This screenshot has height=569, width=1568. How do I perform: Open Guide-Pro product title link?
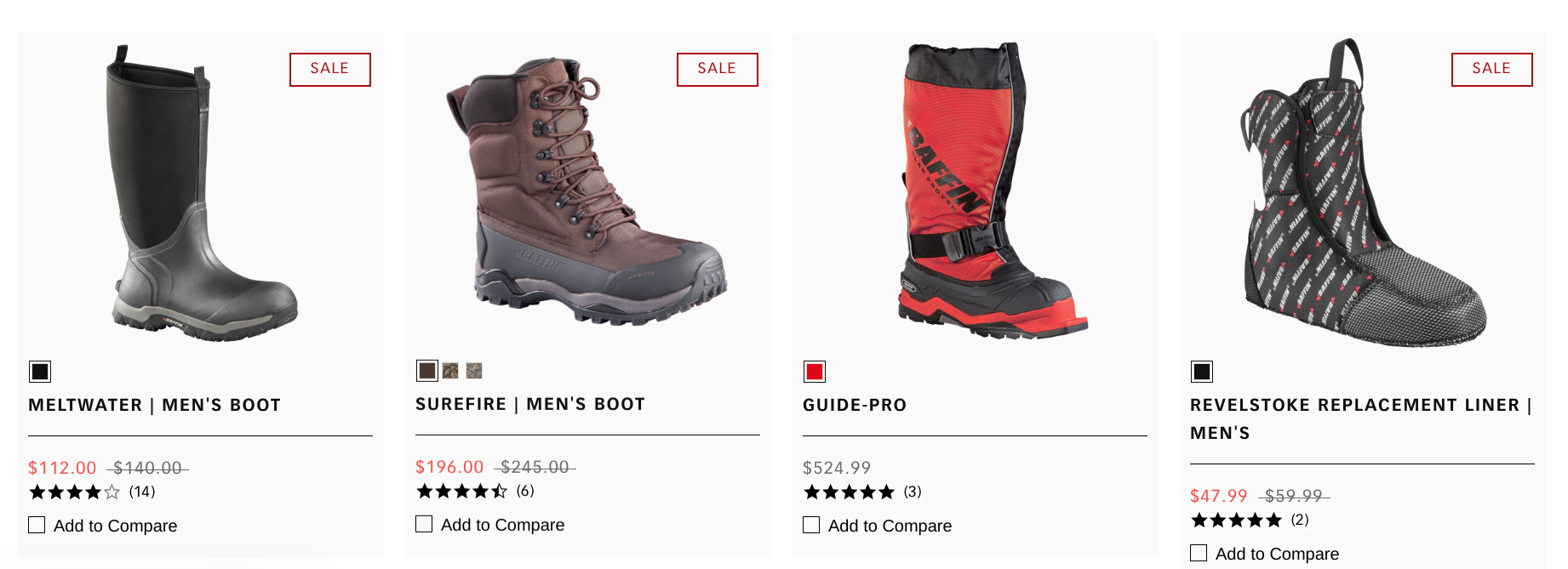(x=855, y=405)
